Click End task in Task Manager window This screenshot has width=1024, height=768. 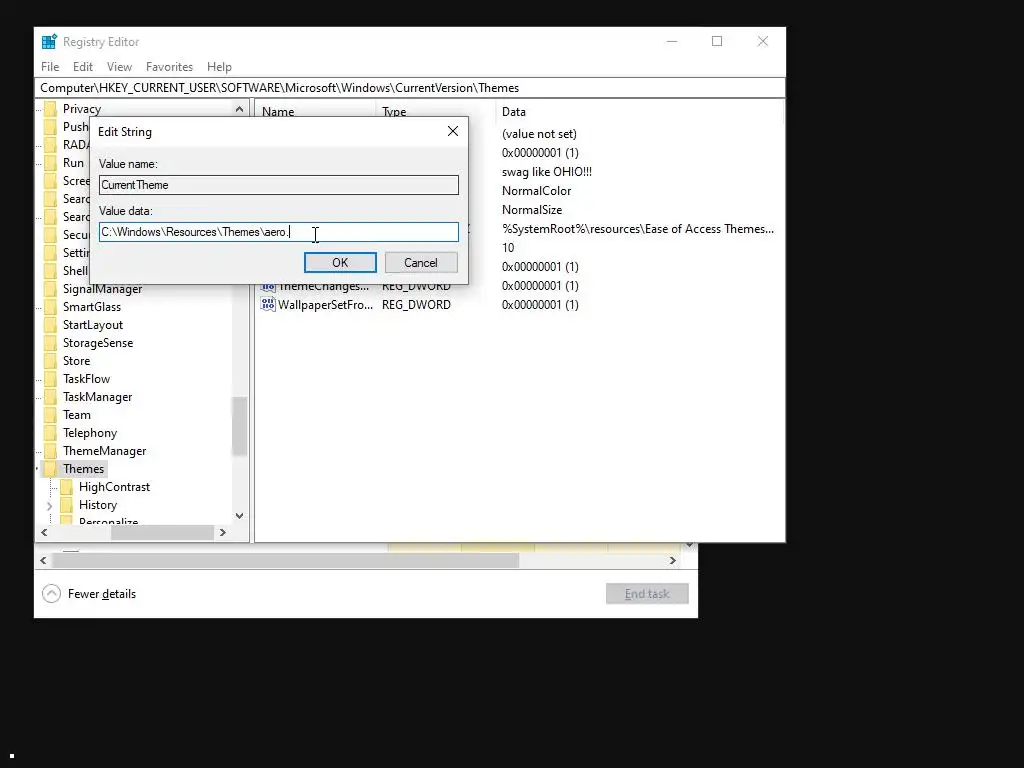click(647, 594)
